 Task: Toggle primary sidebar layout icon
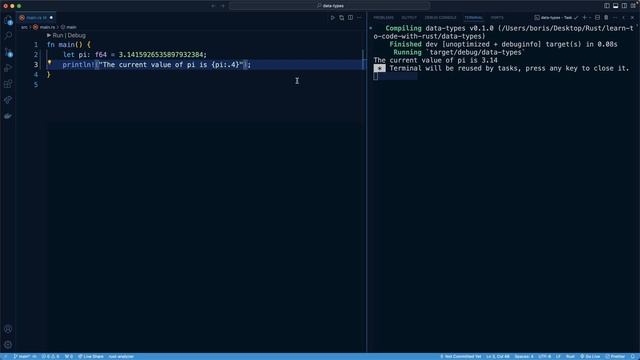click(x=607, y=6)
